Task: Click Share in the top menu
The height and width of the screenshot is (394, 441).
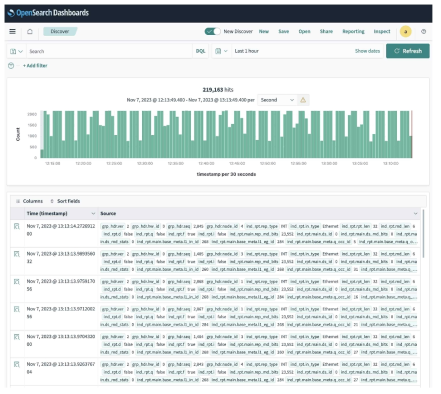Action: pyautogui.click(x=326, y=31)
